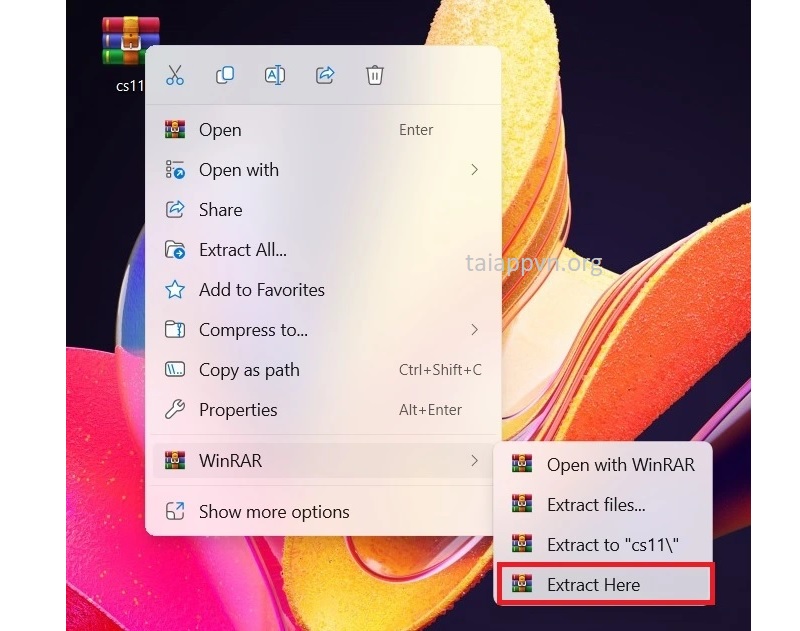The width and height of the screenshot is (800, 631).
Task: Click the Cut scissors icon
Action: (175, 75)
